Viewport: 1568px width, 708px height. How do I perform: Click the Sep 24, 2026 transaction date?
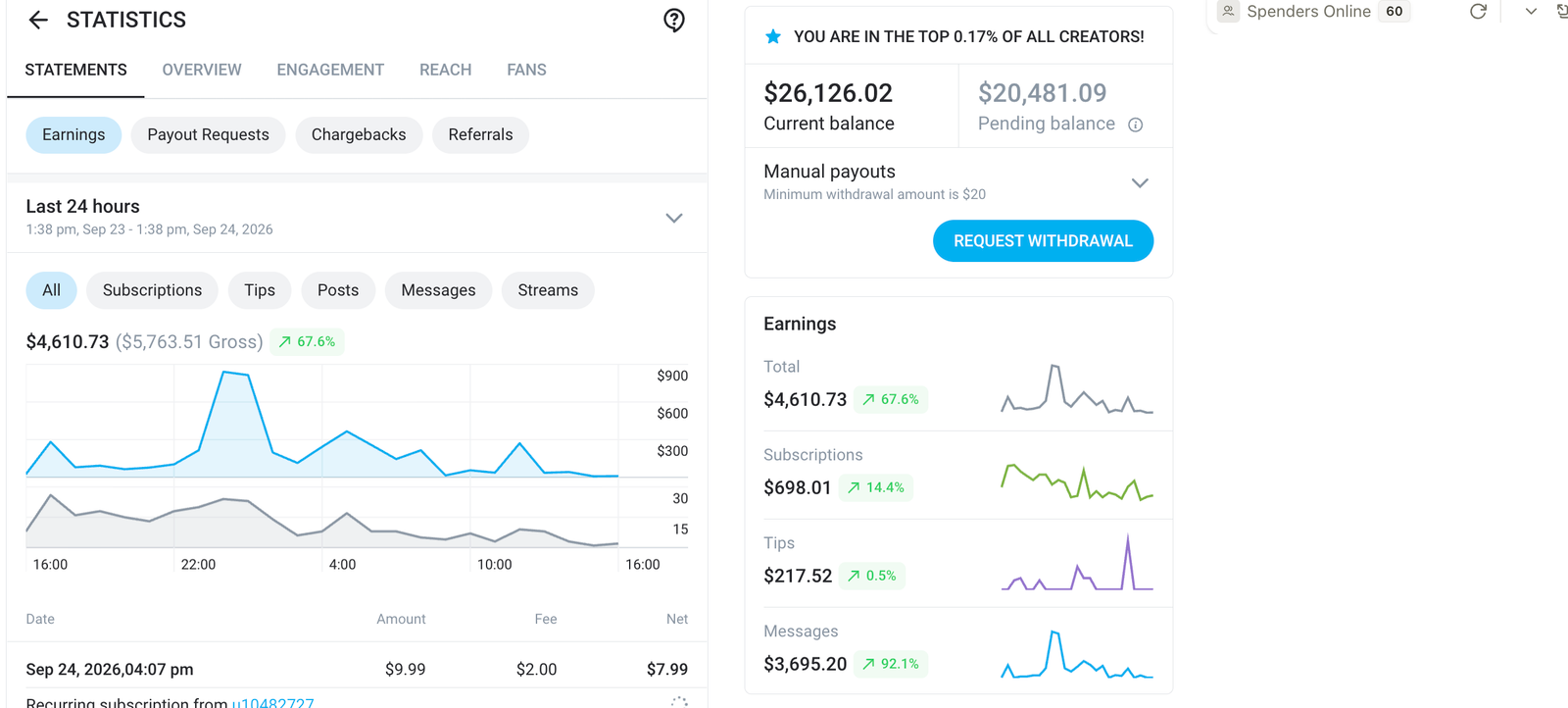[x=110, y=669]
